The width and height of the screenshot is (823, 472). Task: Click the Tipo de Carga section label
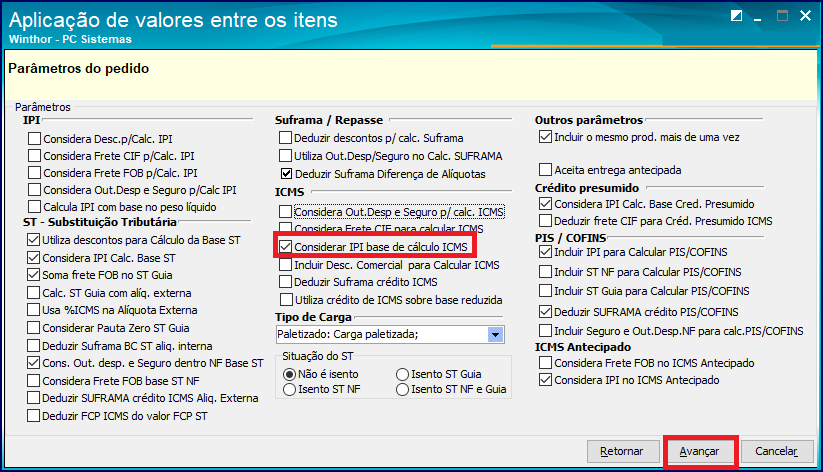pyautogui.click(x=313, y=317)
